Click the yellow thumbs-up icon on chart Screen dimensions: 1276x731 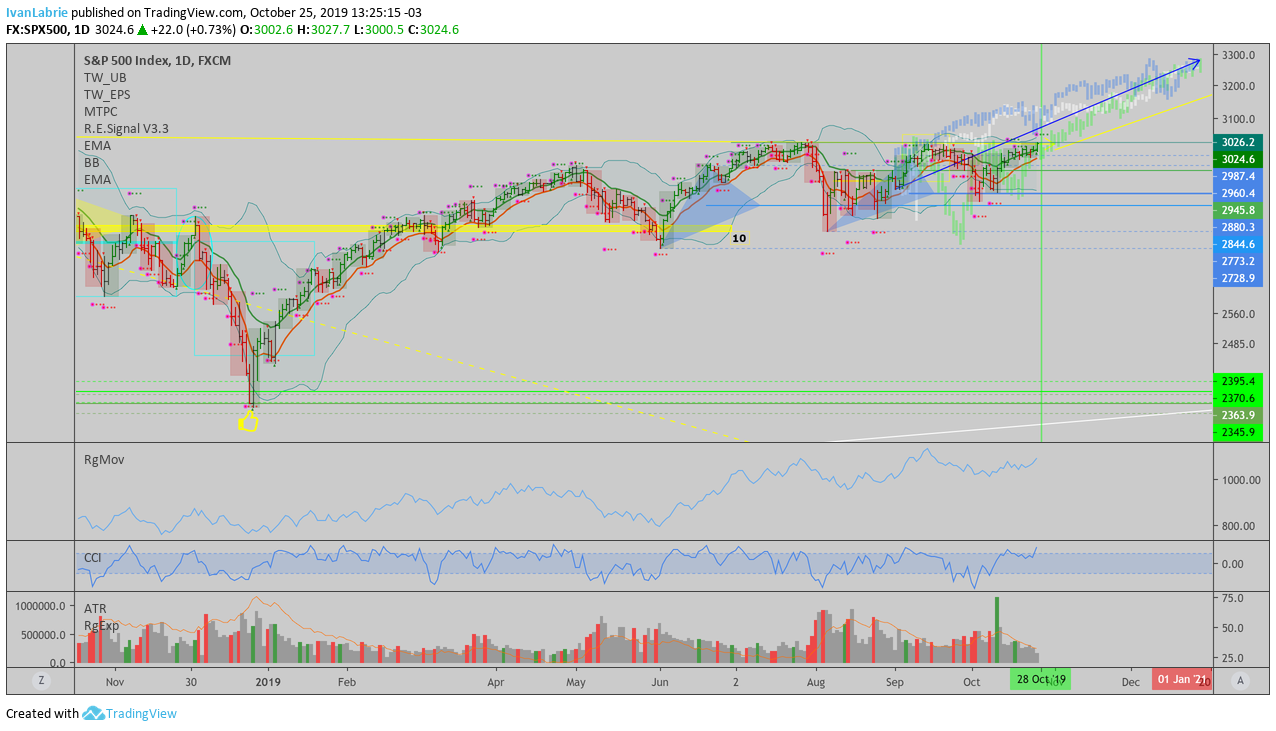tap(248, 422)
